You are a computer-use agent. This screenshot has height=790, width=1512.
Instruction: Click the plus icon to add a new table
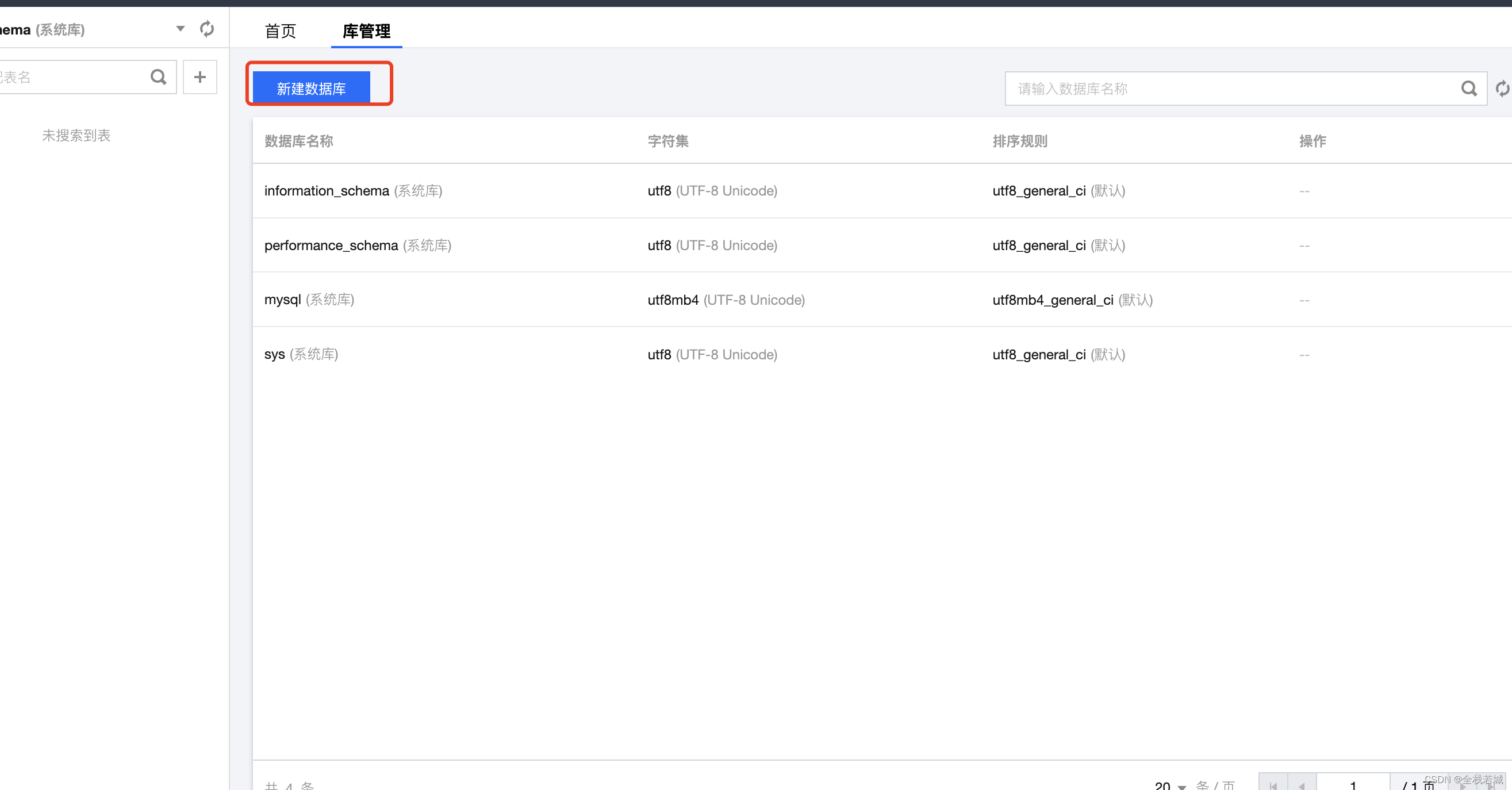(200, 77)
